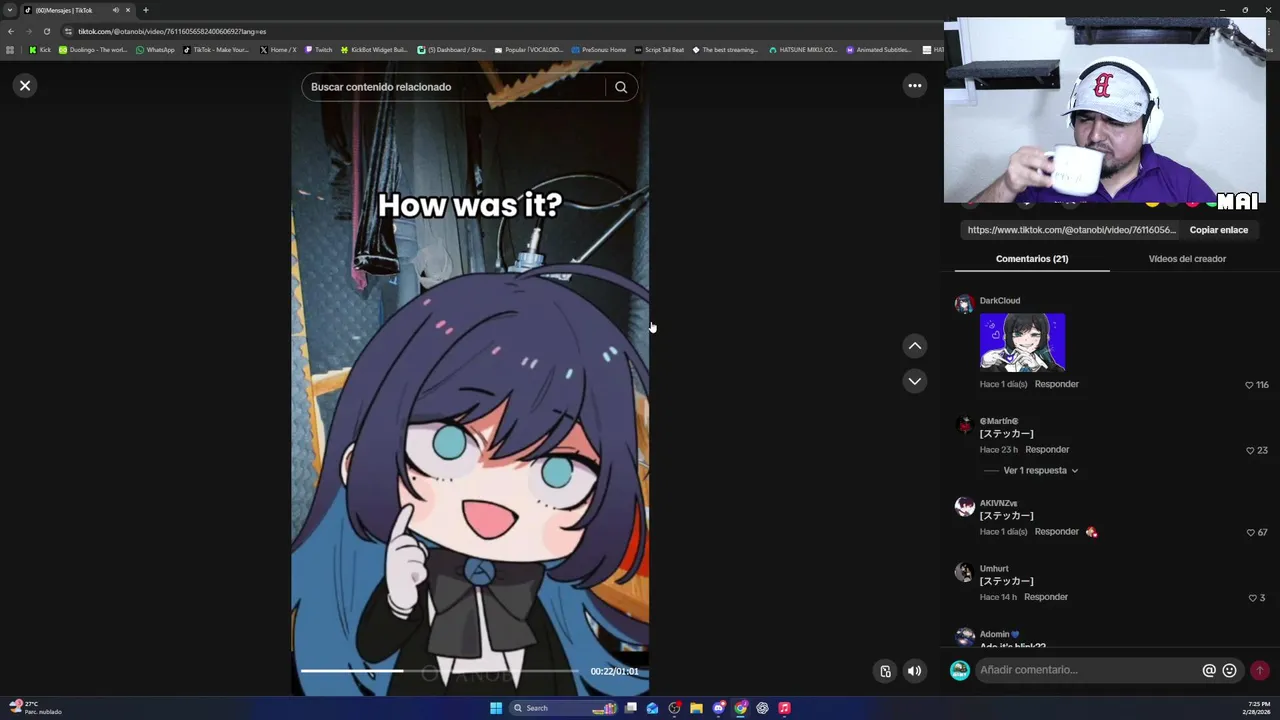Reply to @Martin@'s comment
Screen dimensions: 1280x720
pos(1047,450)
